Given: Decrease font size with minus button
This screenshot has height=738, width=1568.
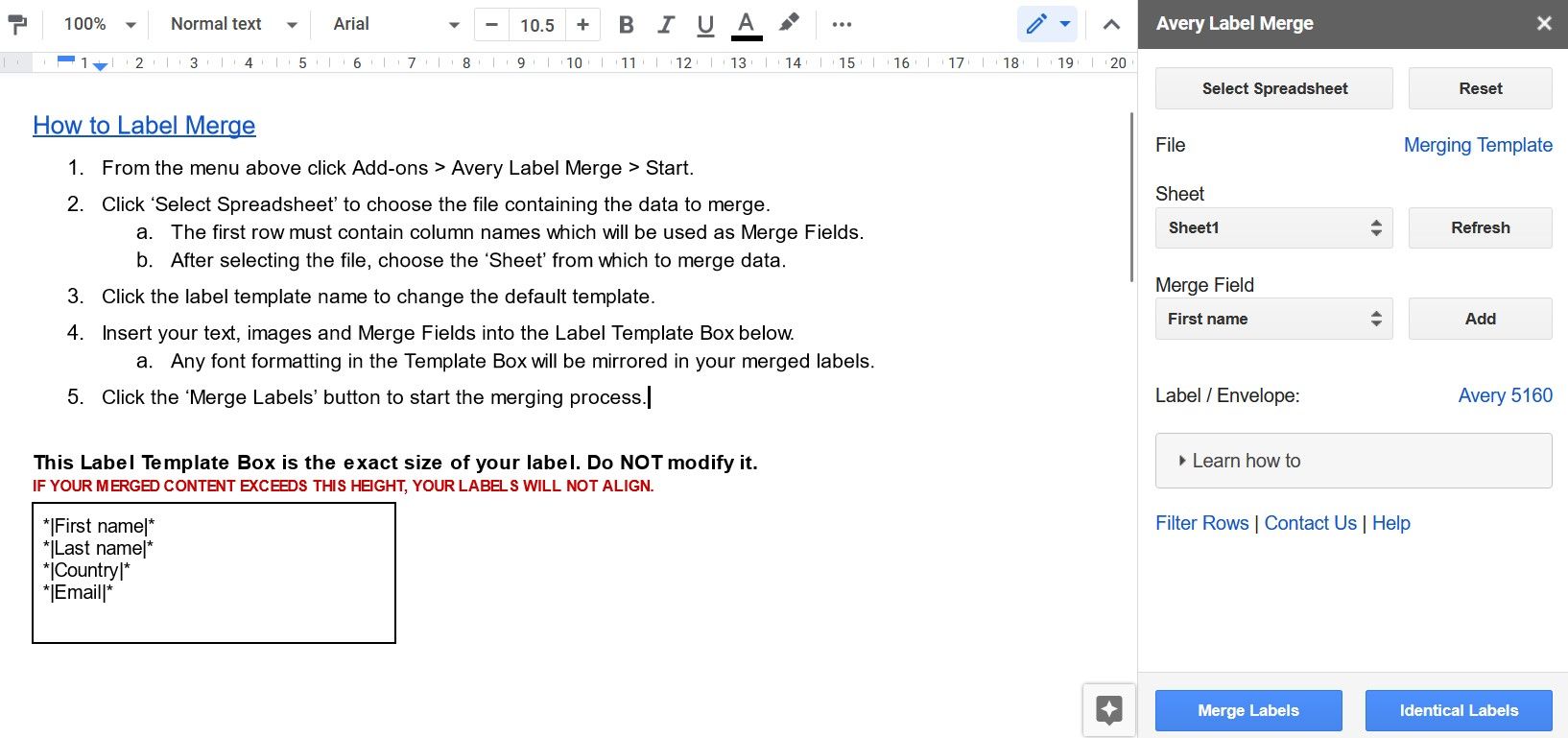Looking at the screenshot, I should point(491,25).
